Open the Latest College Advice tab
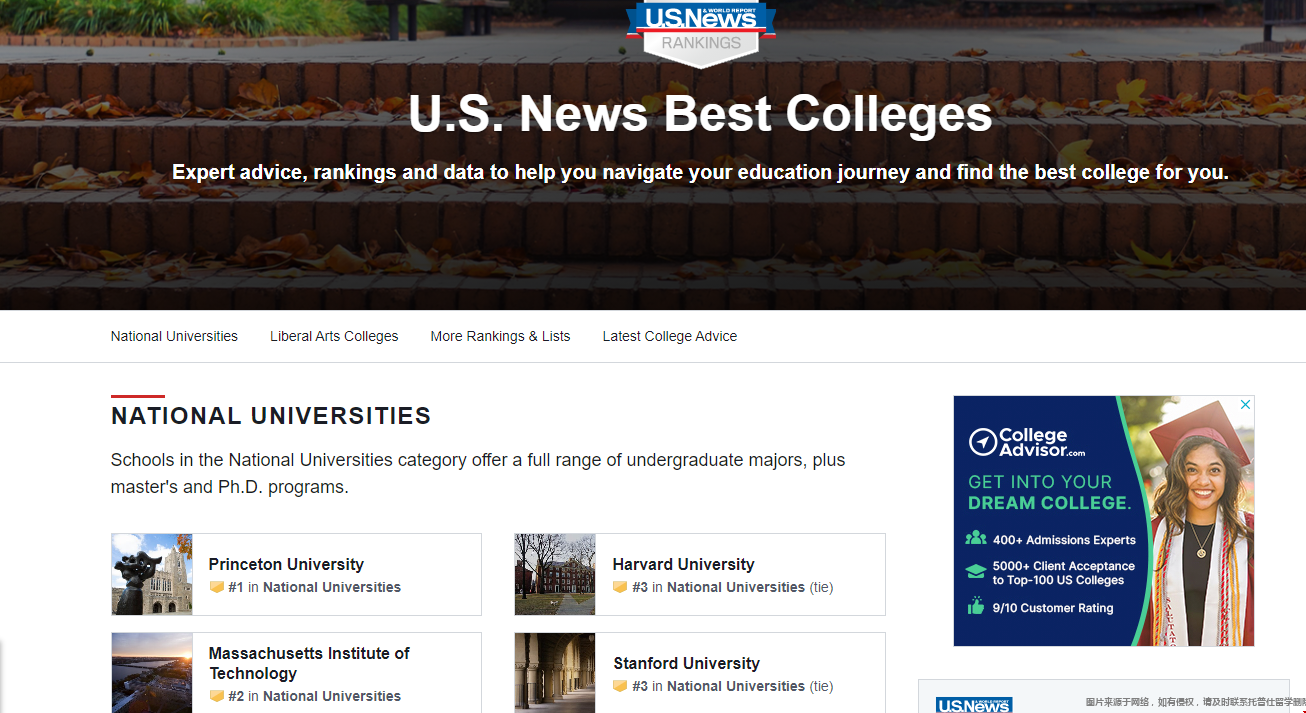 [669, 336]
